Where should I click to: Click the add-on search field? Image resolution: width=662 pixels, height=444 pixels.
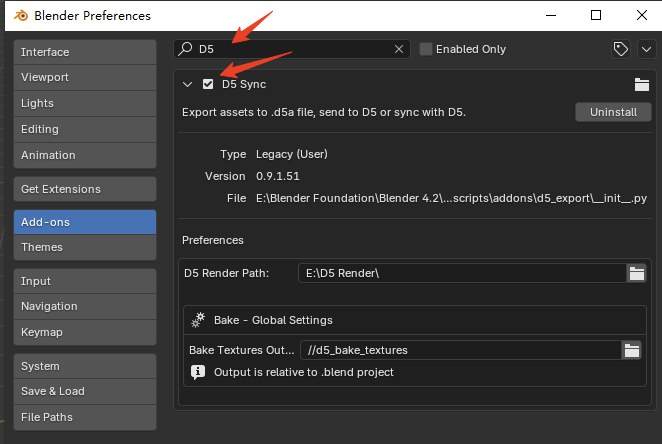[291, 49]
